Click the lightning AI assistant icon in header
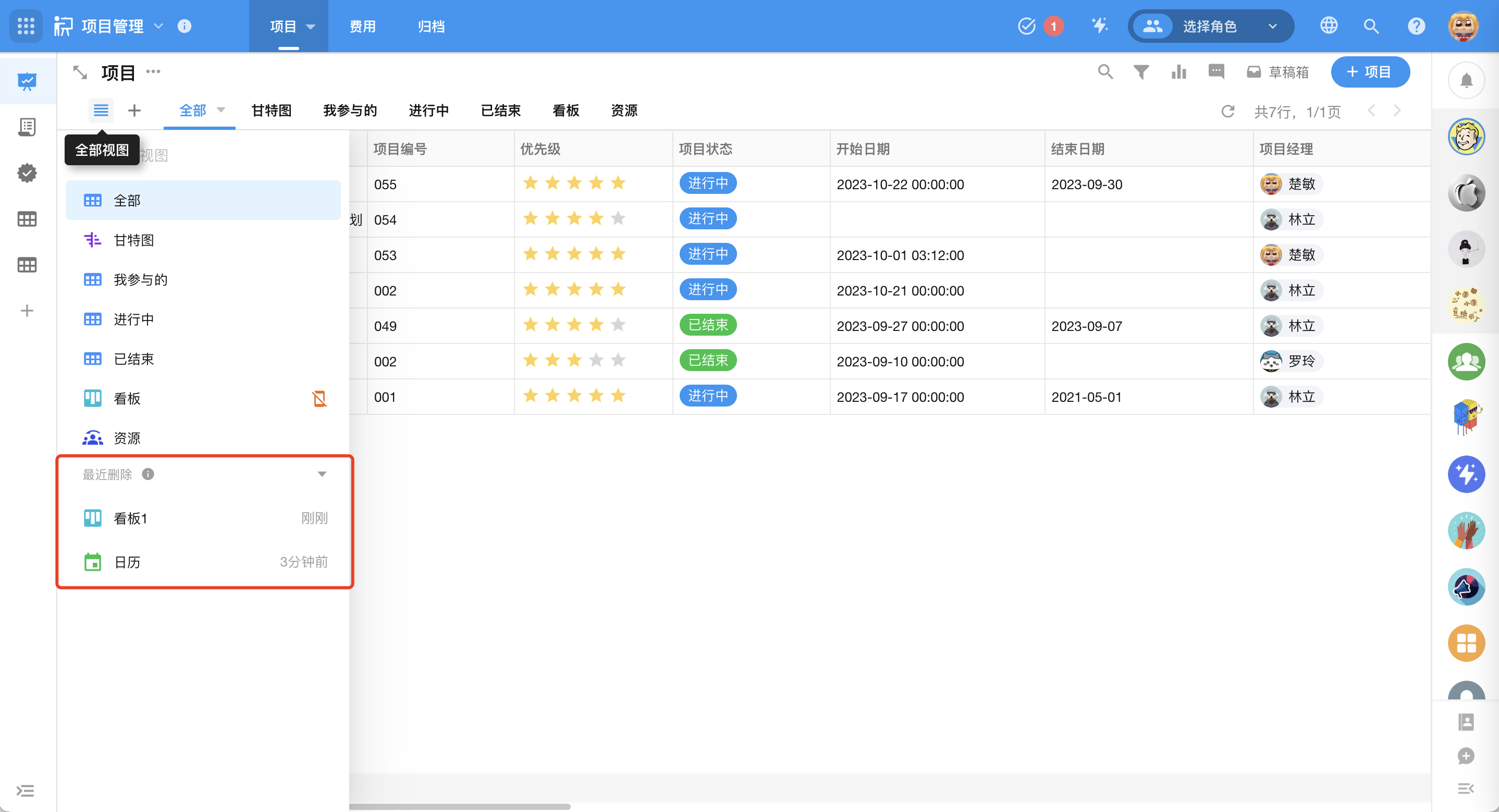The width and height of the screenshot is (1499, 812). pos(1099,26)
